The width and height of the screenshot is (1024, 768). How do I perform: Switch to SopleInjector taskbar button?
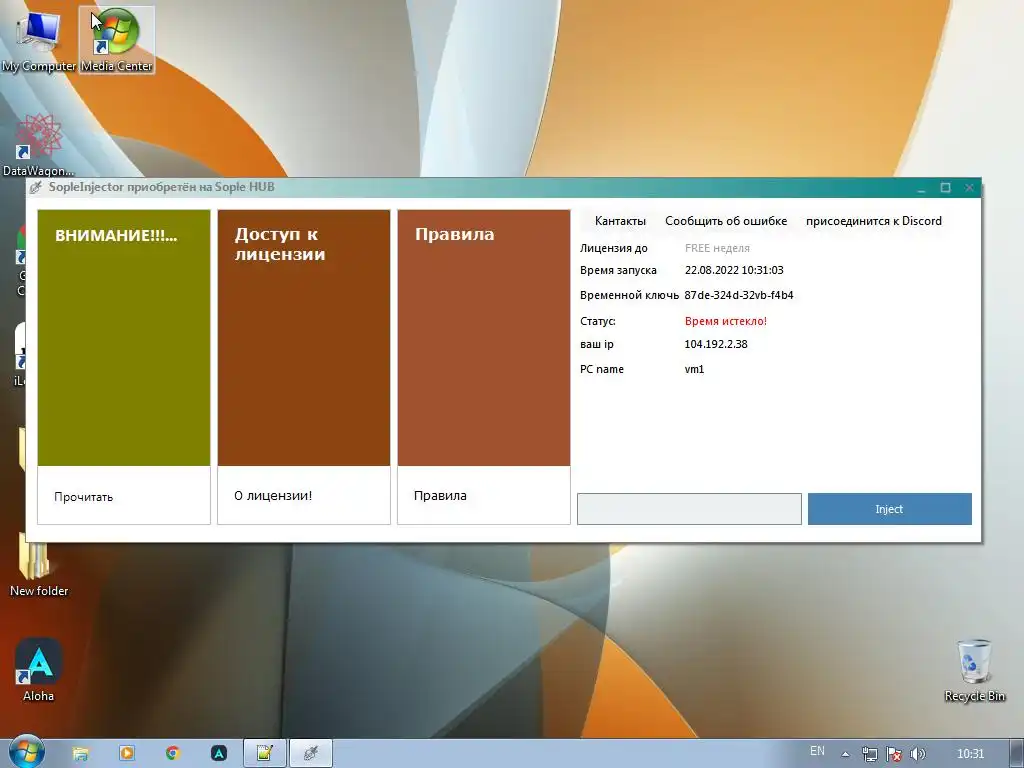point(311,754)
